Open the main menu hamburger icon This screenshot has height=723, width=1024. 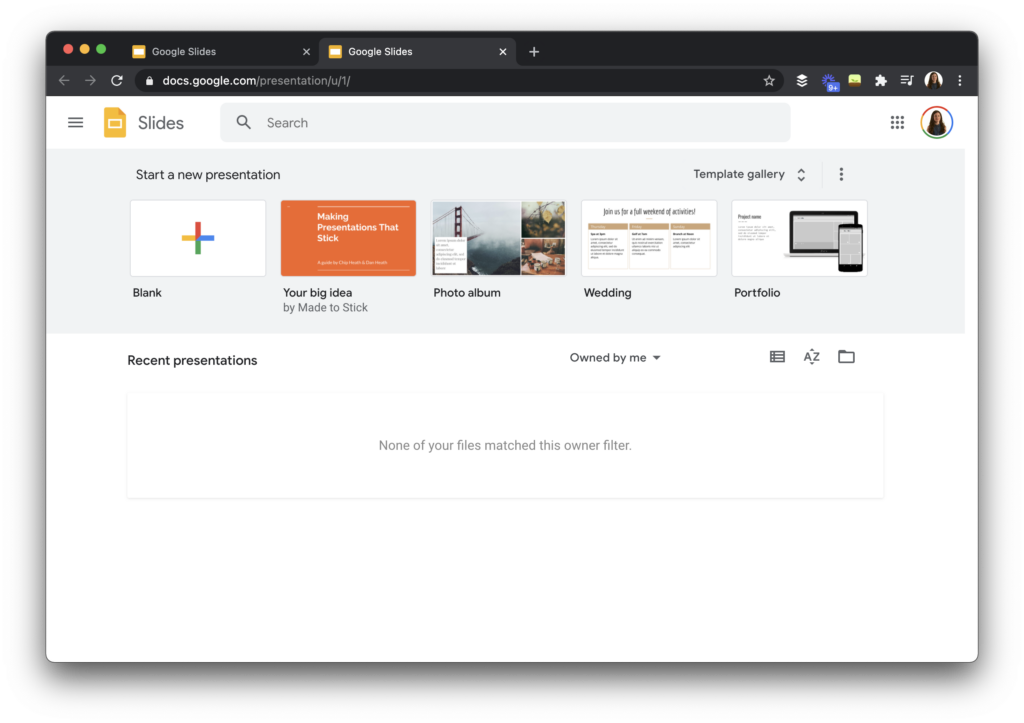point(75,122)
